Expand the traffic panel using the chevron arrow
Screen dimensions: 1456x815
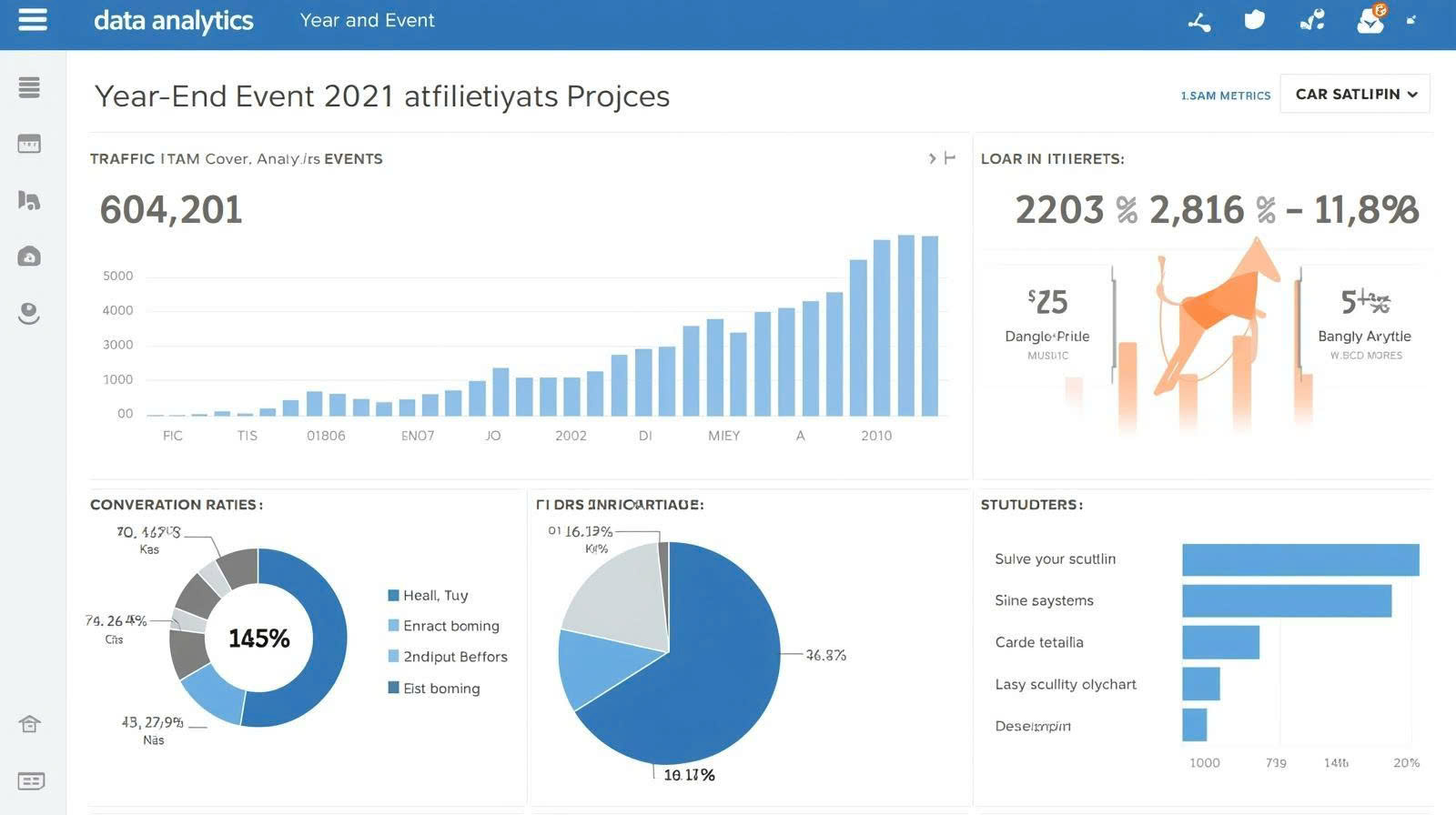932,158
